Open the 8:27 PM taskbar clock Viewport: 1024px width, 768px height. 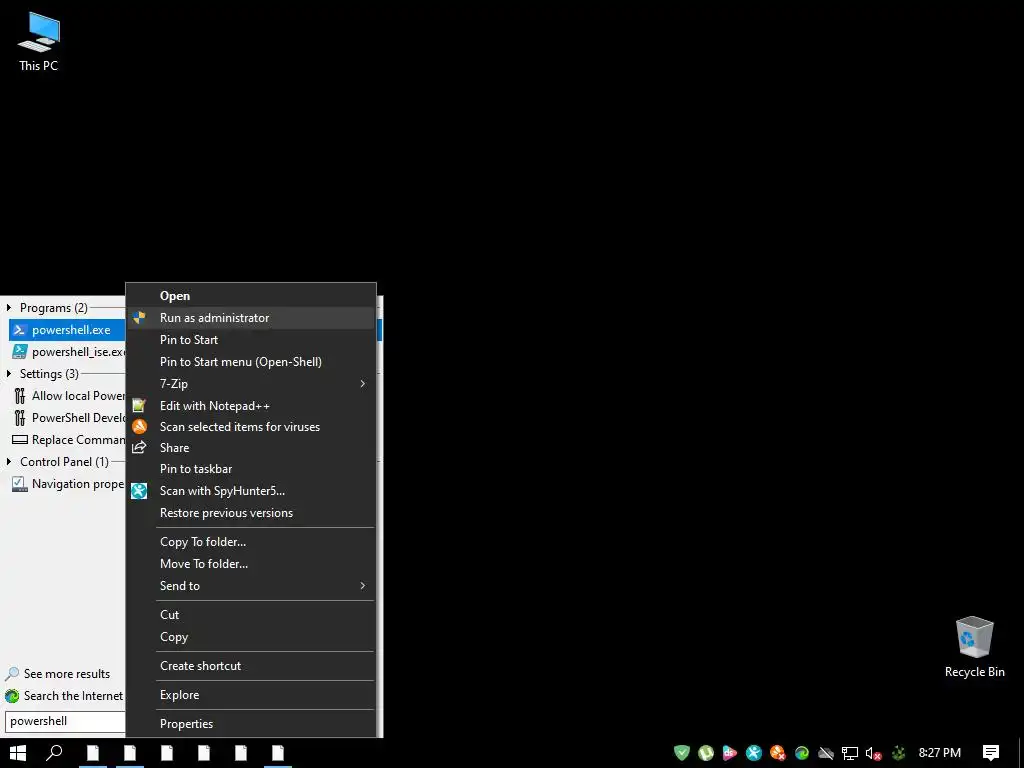939,753
